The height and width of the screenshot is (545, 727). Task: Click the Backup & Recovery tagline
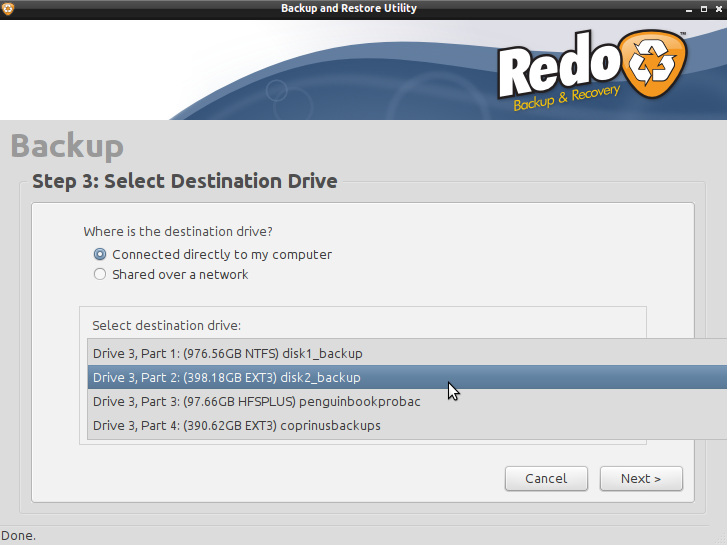566,98
